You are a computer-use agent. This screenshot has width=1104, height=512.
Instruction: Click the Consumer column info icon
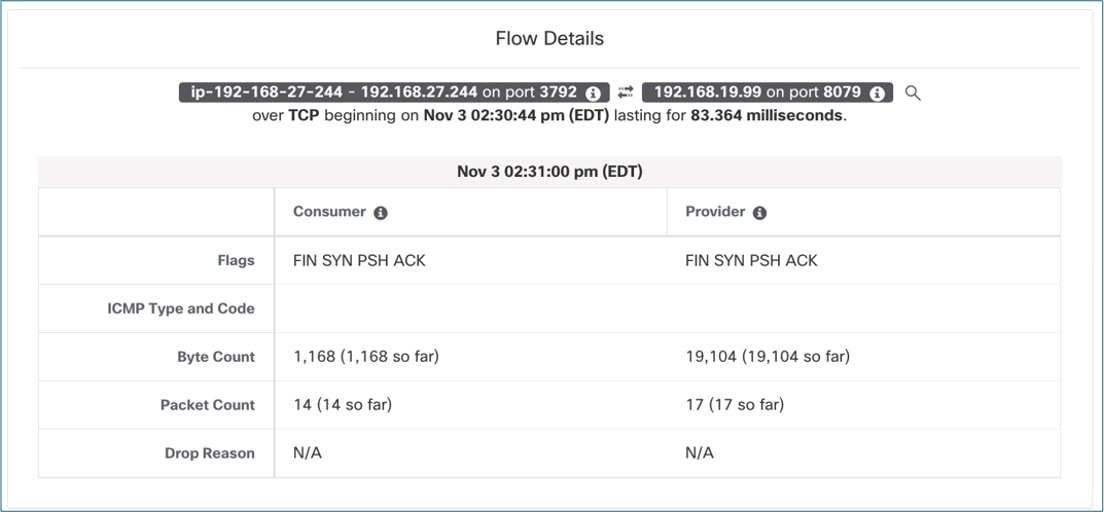381,213
